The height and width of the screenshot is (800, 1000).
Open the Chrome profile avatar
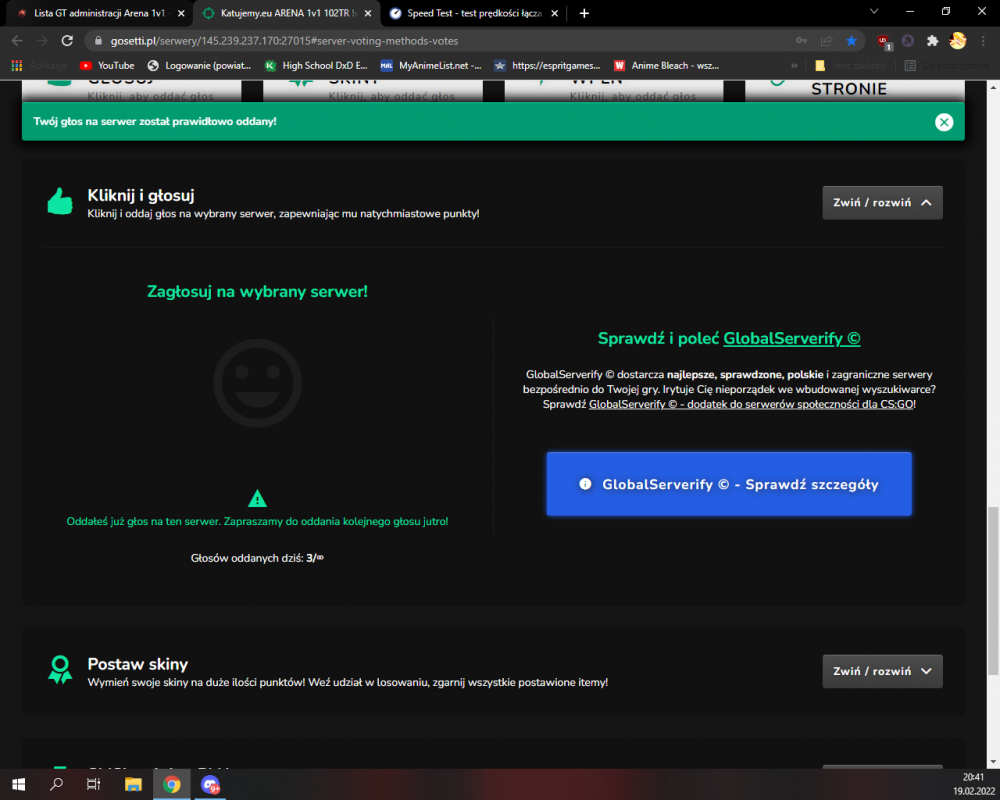[x=957, y=41]
